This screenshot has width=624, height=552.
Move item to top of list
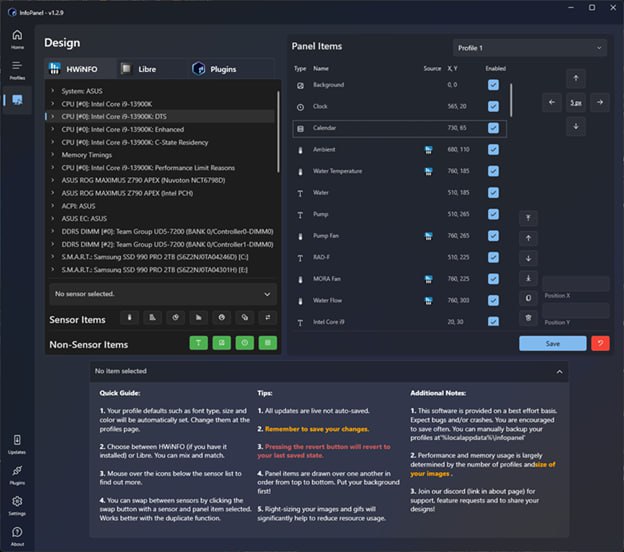pos(527,218)
